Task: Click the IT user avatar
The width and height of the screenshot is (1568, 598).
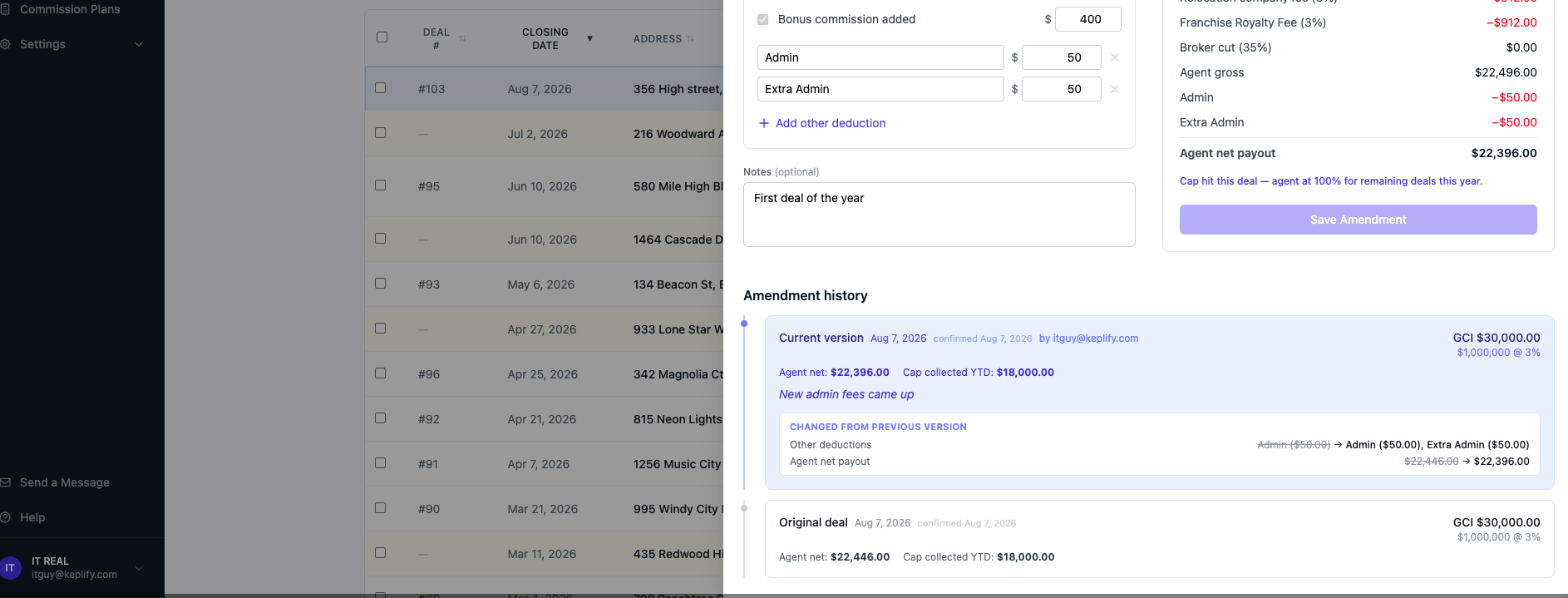Action: pyautogui.click(x=10, y=568)
